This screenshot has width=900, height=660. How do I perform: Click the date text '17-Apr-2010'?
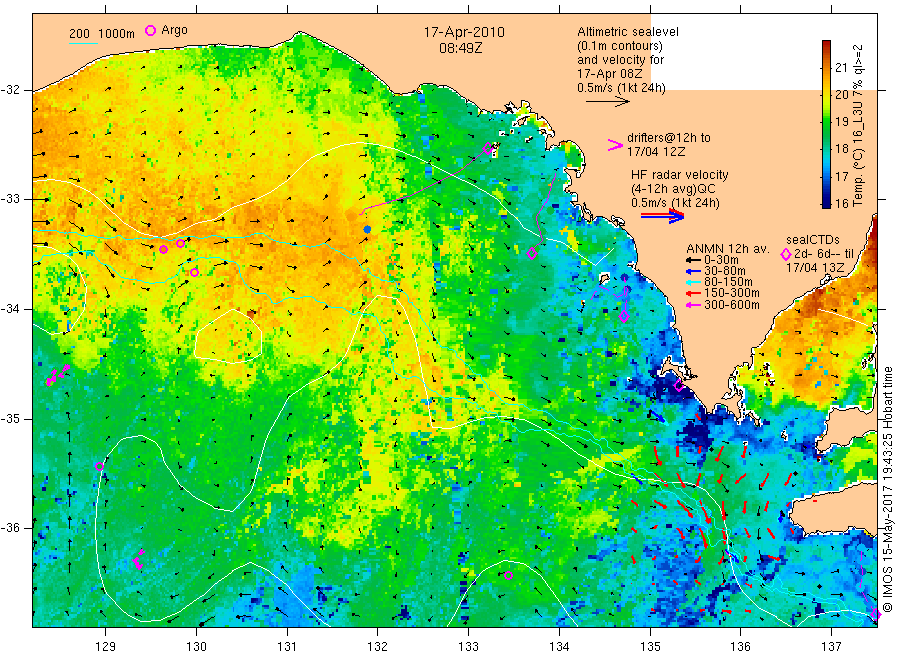point(464,33)
